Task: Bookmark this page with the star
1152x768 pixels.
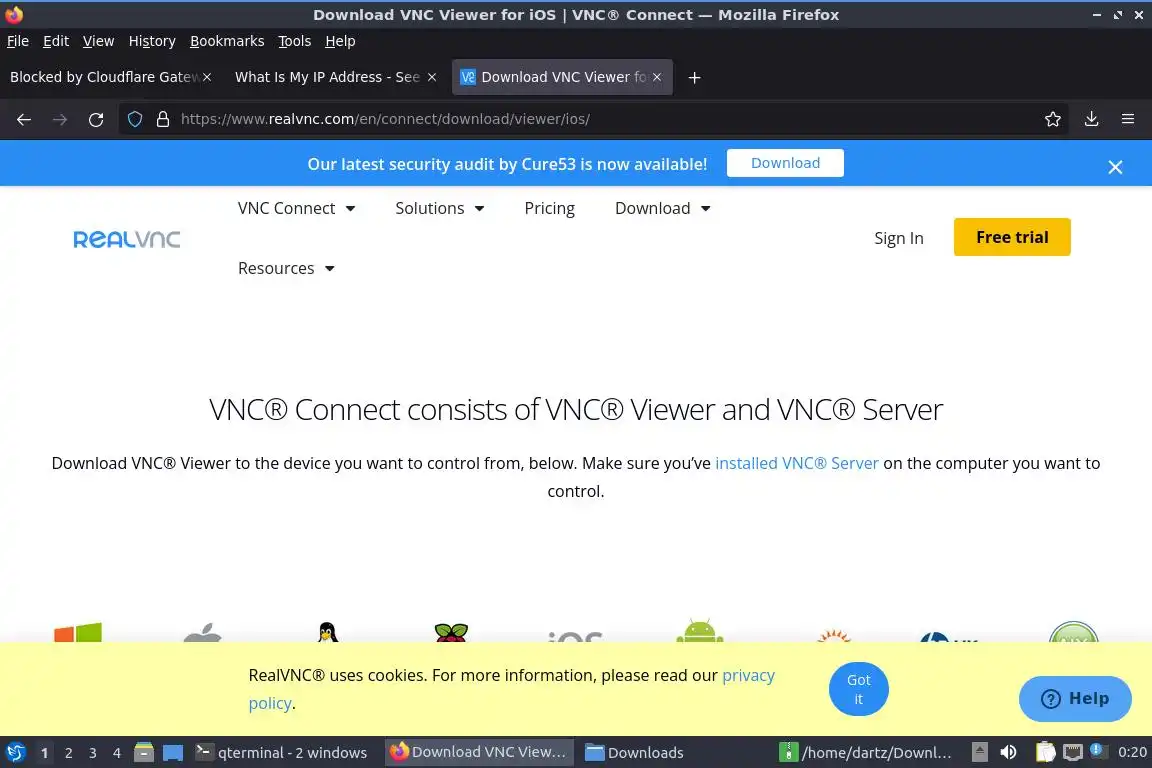Action: pyautogui.click(x=1053, y=119)
